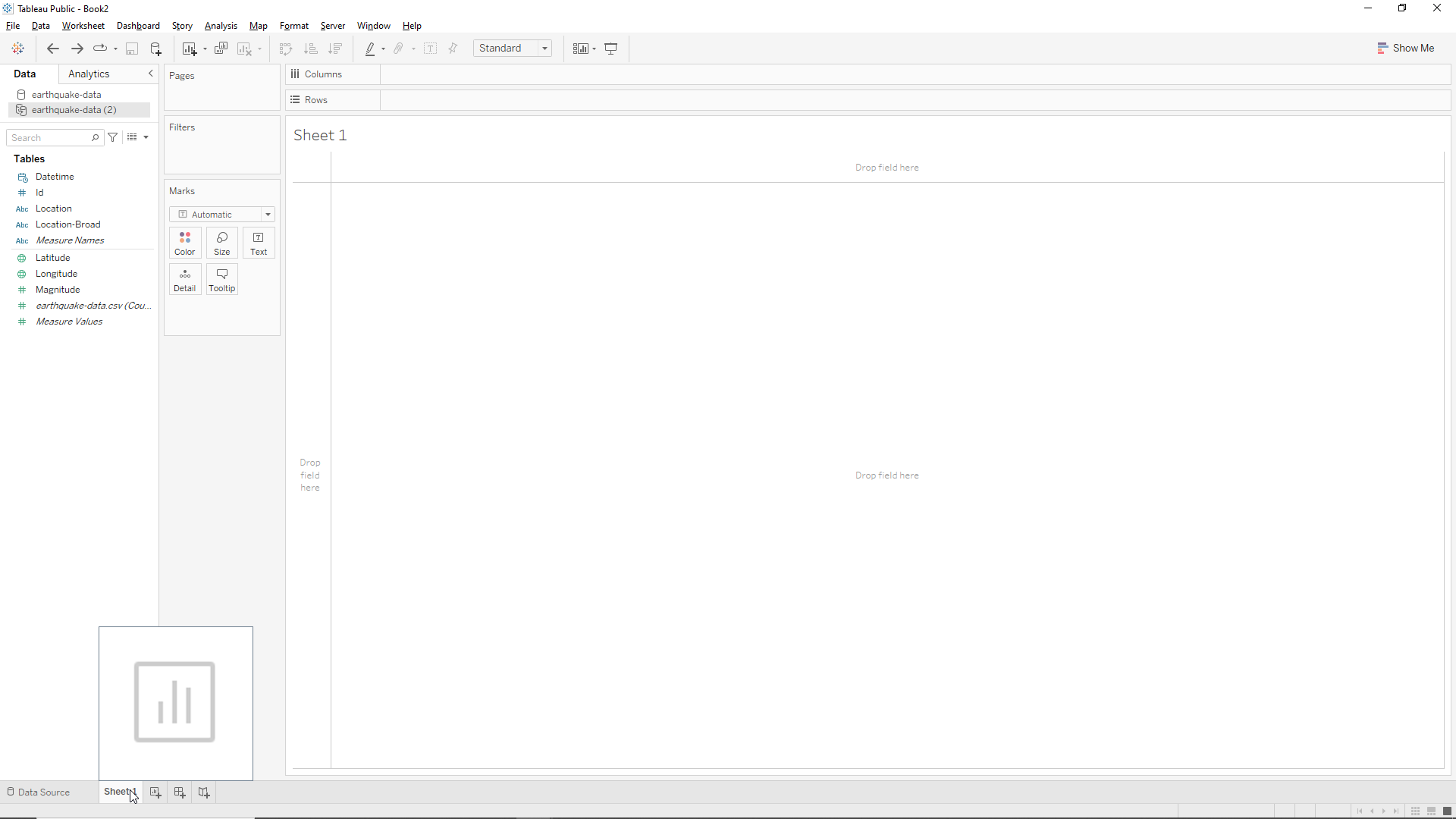
Task: Expand the Show/Hide Cards dropdown arrow
Action: coord(594,49)
